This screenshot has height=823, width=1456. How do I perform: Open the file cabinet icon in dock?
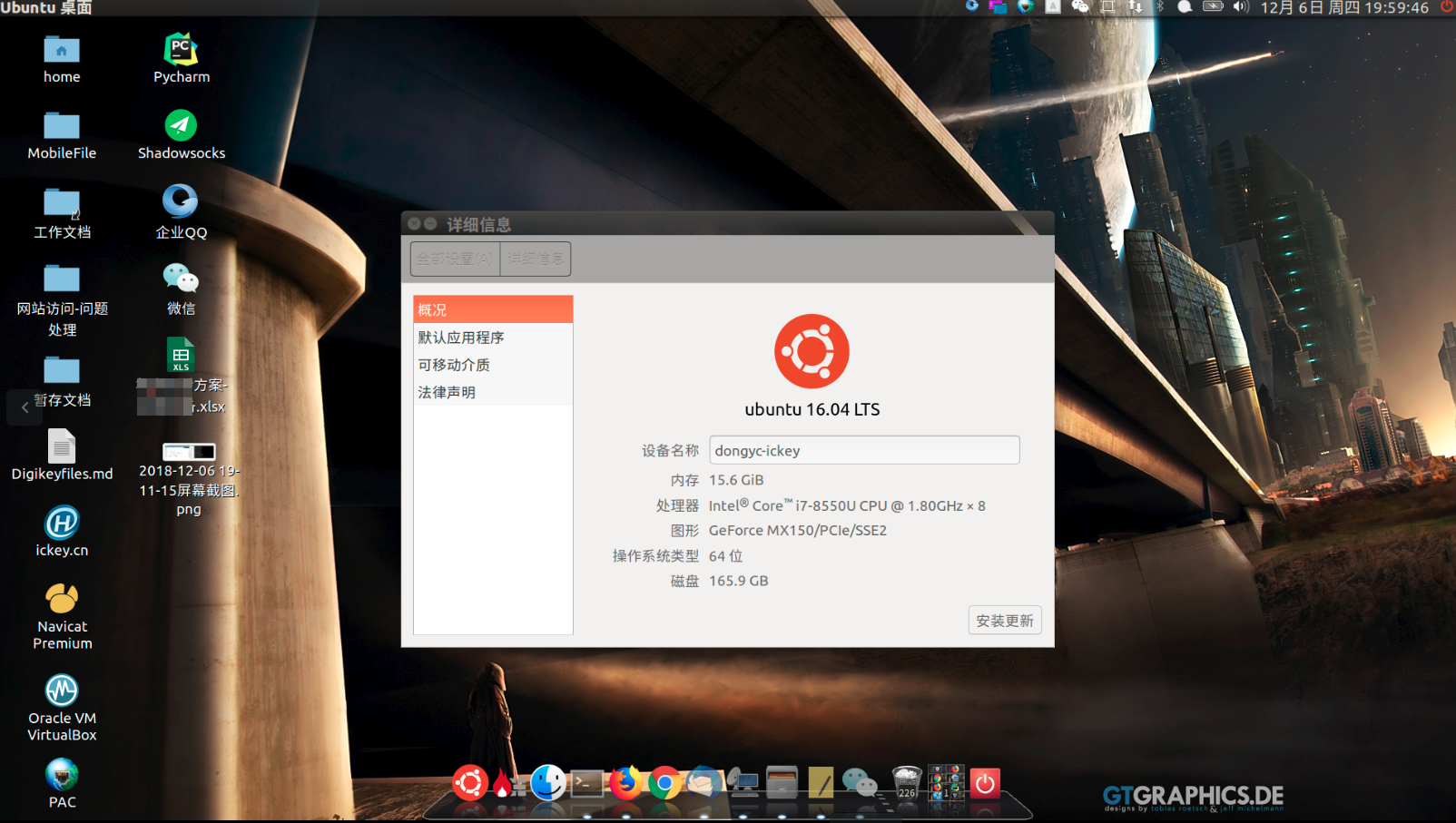pos(782,782)
